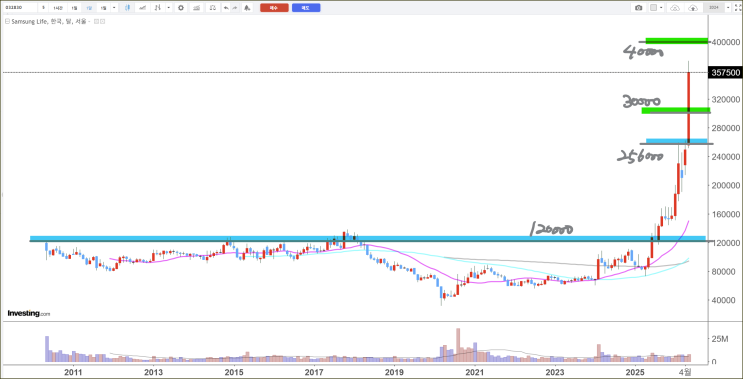Expand the indicators dropdown arrow
Image resolution: width=743 pixels, height=379 pixels.
168,8
